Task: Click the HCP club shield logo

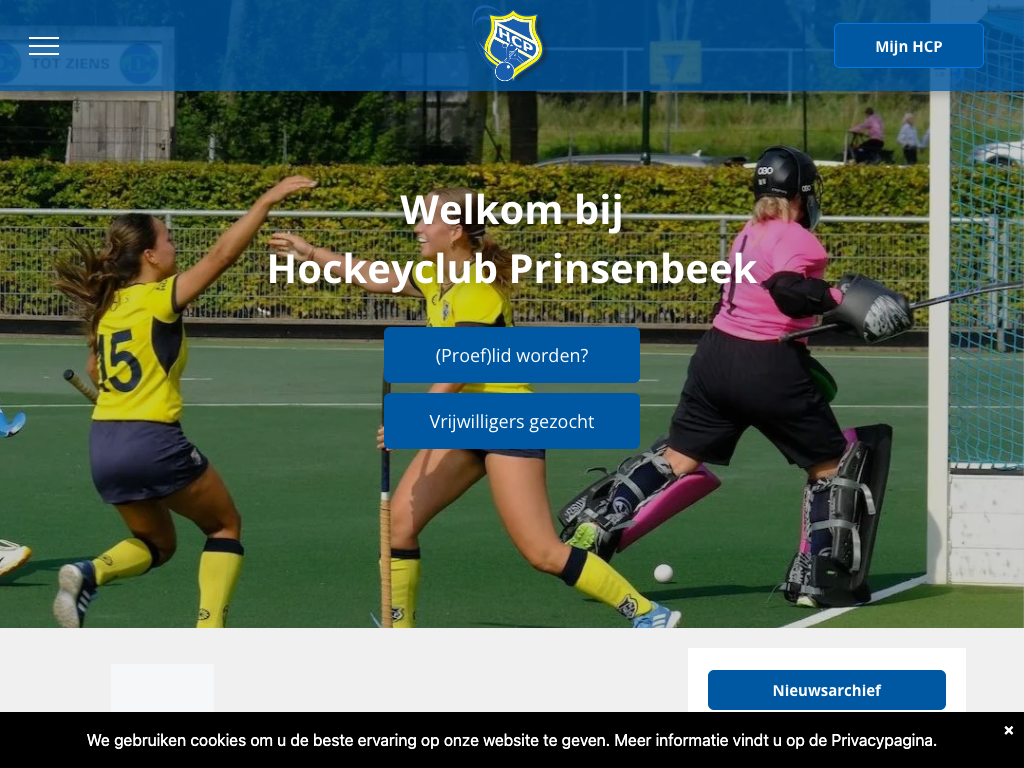Action: click(508, 44)
